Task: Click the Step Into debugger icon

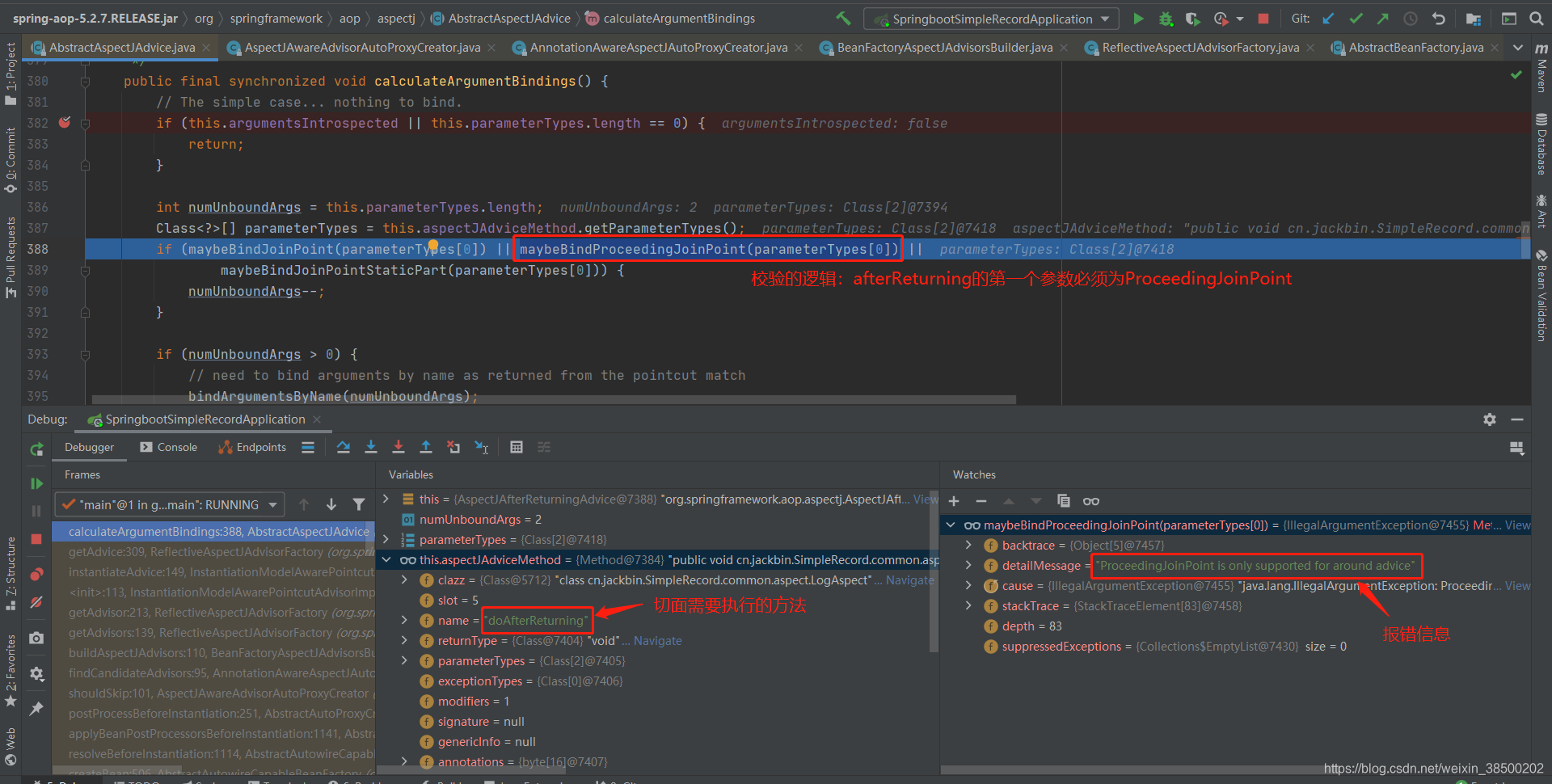Action: point(371,447)
